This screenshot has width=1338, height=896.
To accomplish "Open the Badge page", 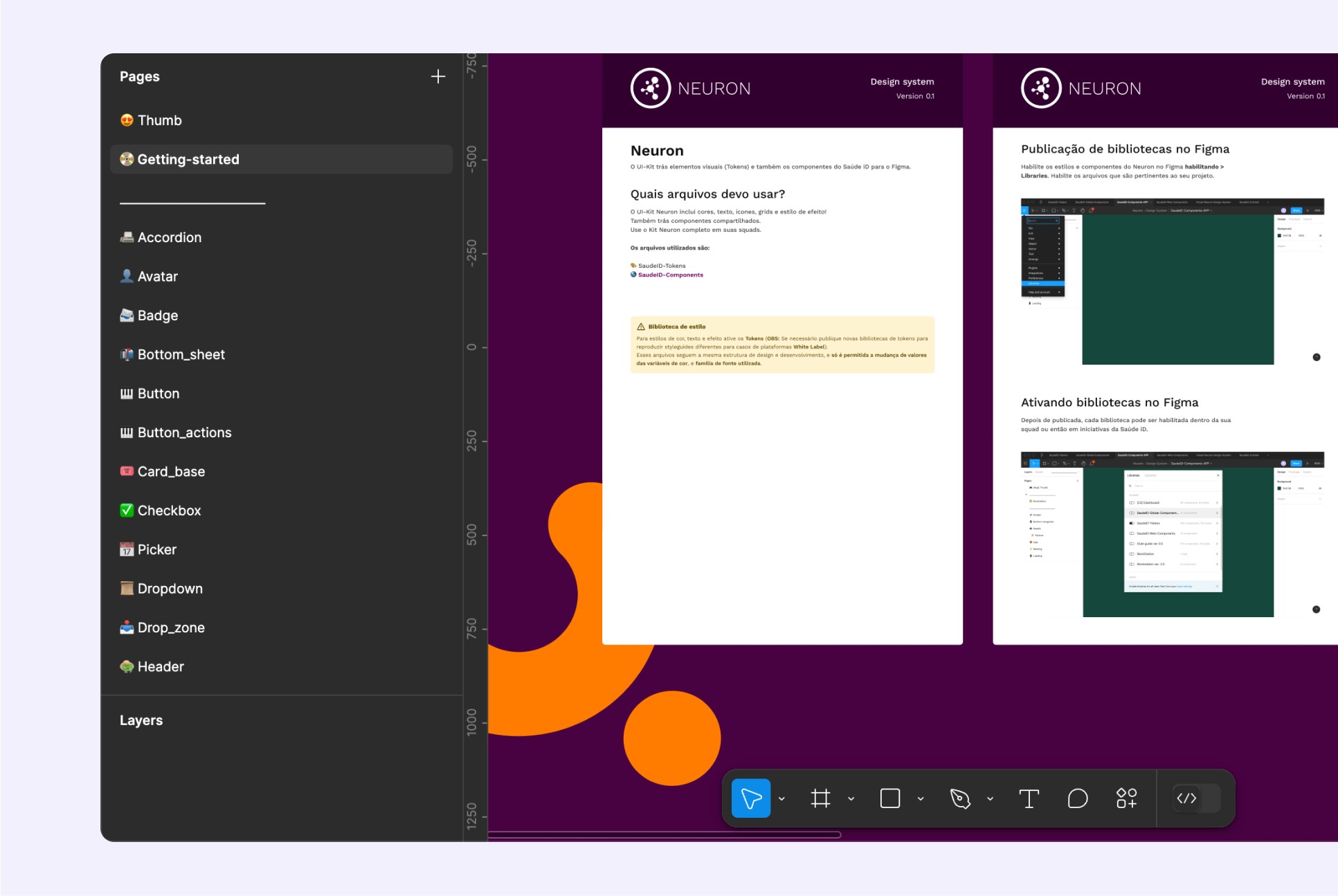I will tap(282, 316).
